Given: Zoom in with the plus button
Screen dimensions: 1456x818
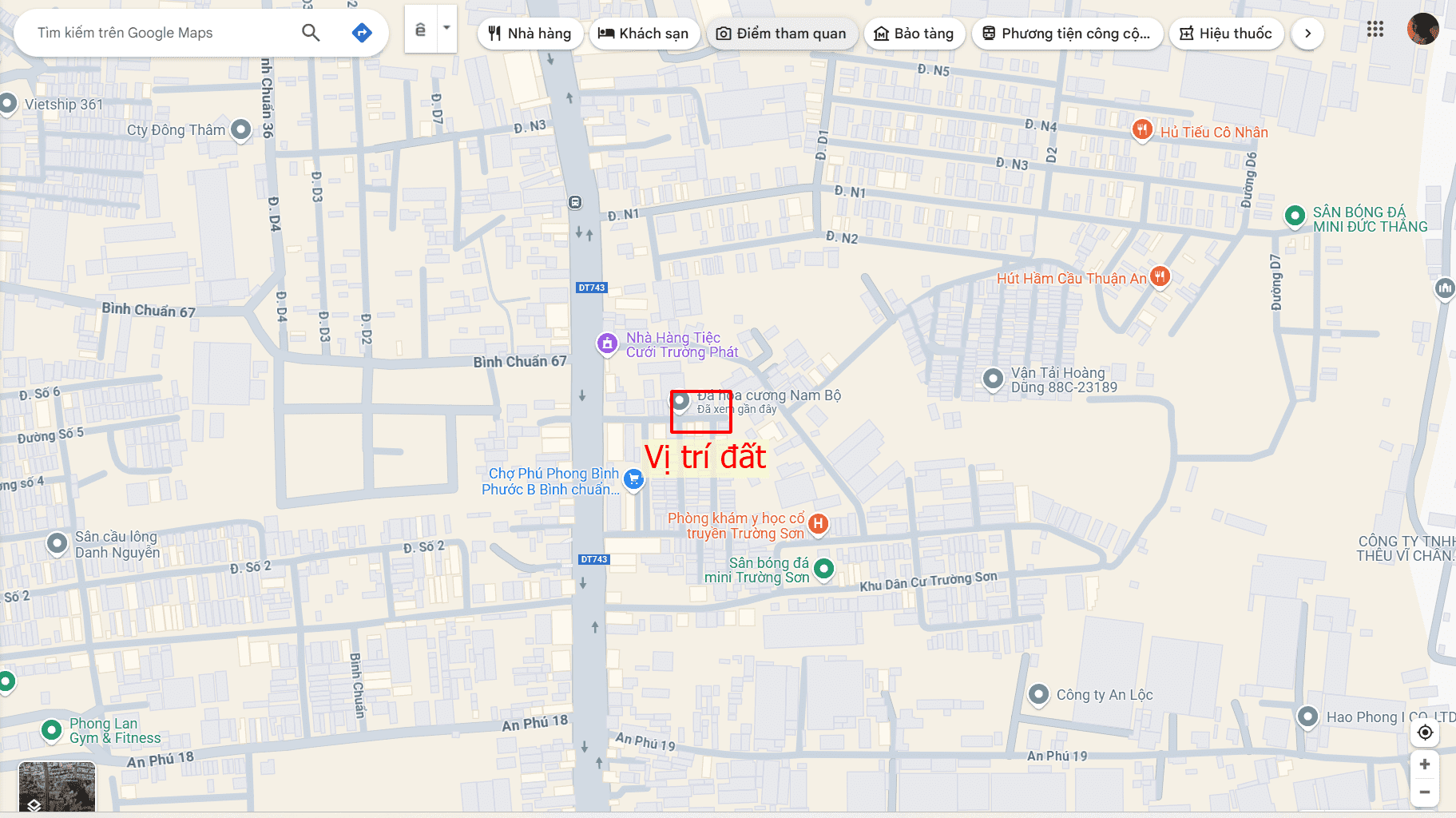Looking at the screenshot, I should coord(1425,764).
